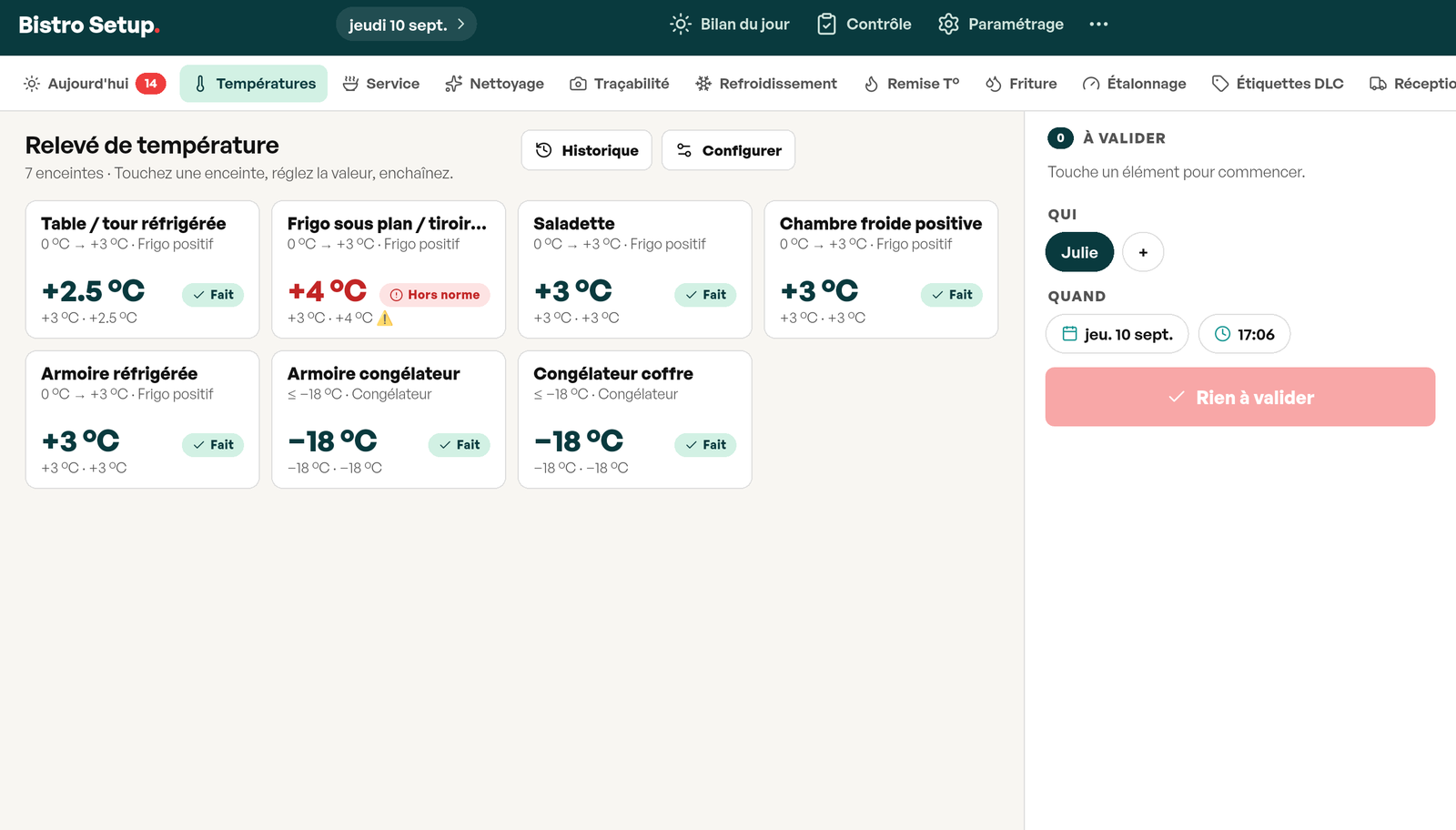Open the three-dot overflow menu in header
1456x830 pixels.
tap(1098, 25)
